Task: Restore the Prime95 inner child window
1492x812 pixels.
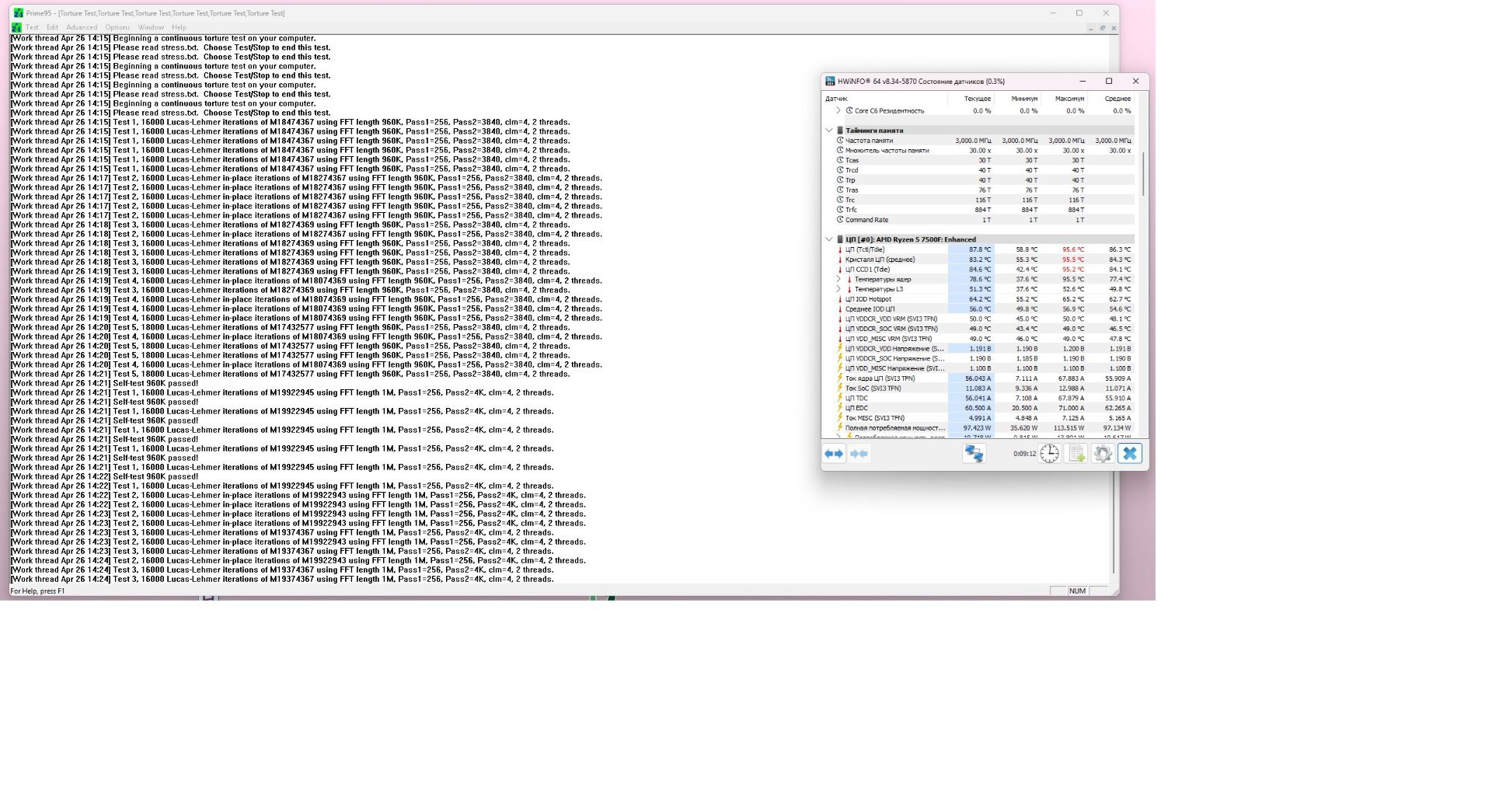Action: (x=1102, y=28)
